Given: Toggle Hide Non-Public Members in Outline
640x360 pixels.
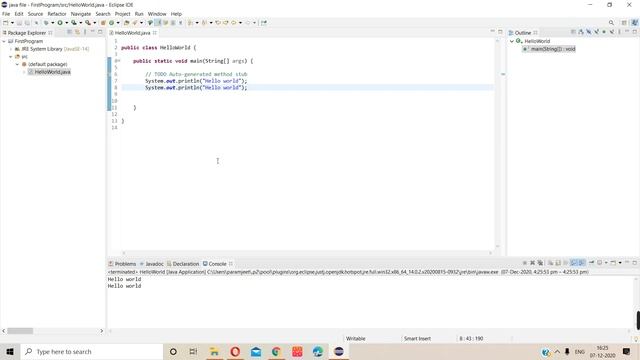Looking at the screenshot, I should tap(604, 32).
